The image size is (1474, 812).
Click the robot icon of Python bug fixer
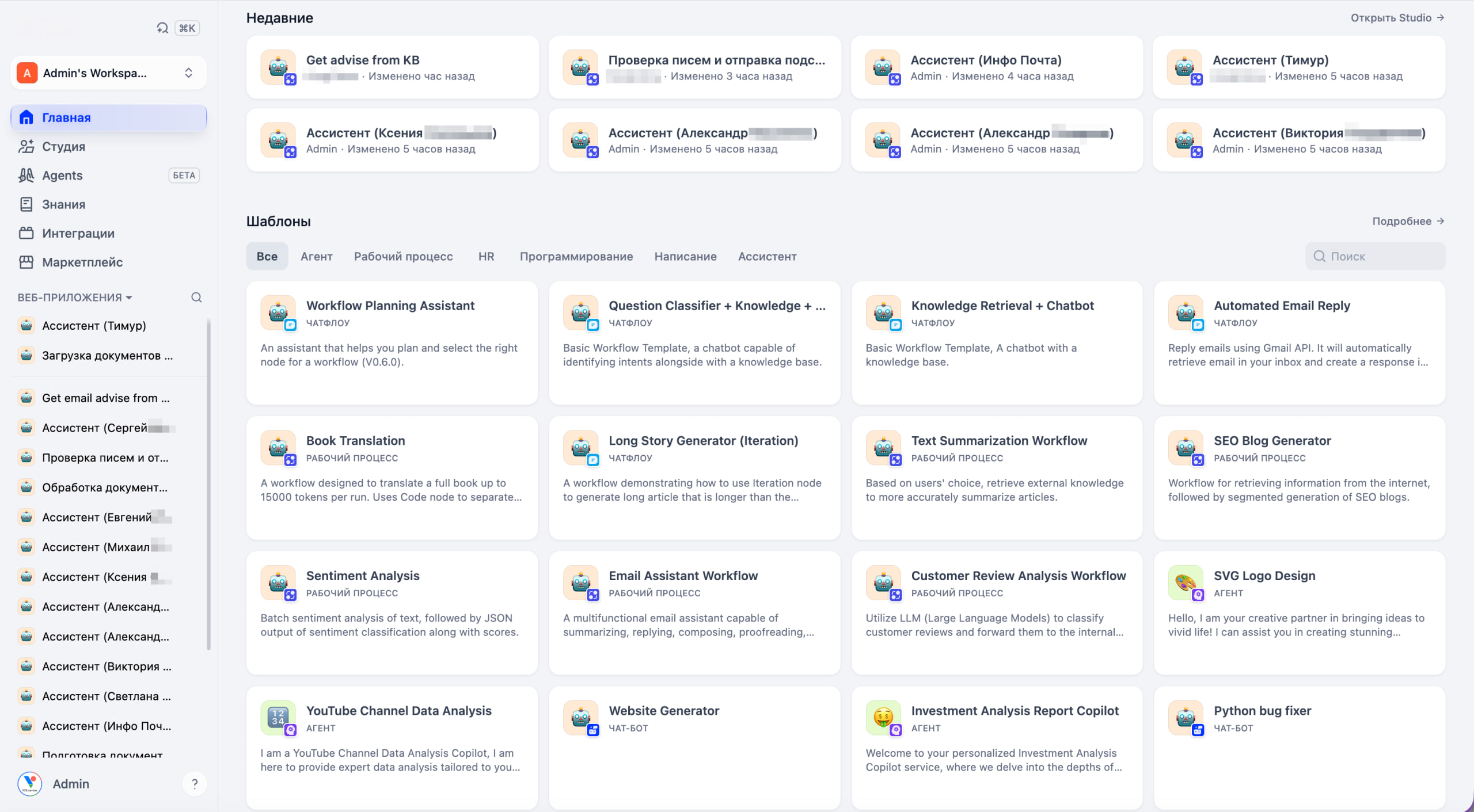tap(1186, 718)
